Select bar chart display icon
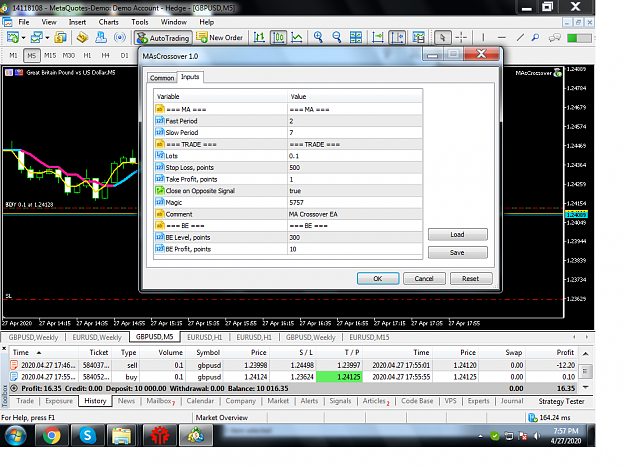 (259, 37)
